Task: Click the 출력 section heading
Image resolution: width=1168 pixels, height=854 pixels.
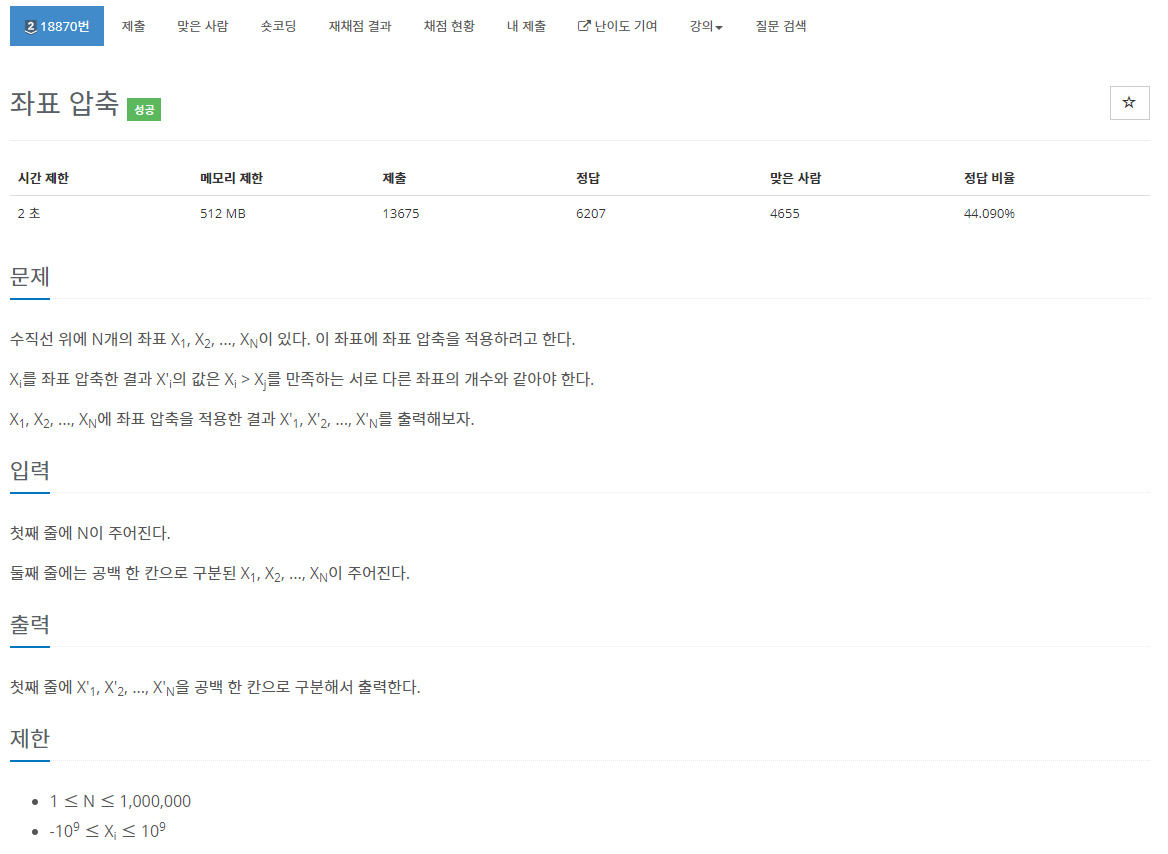Action: click(30, 624)
